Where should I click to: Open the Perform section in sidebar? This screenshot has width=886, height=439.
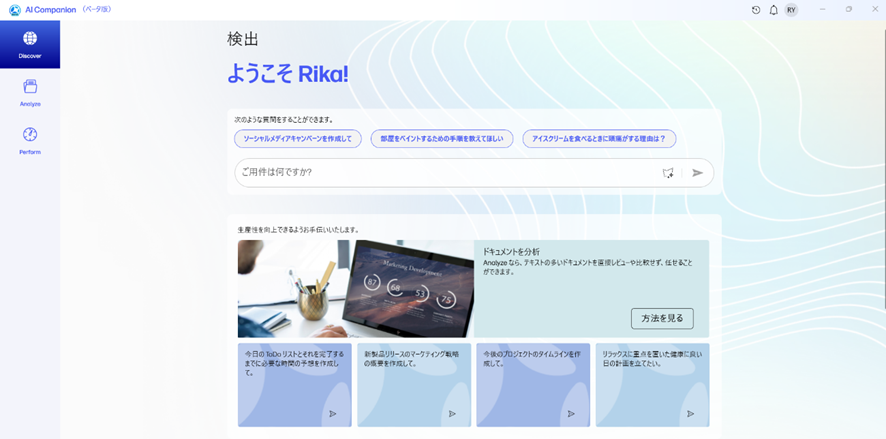(x=30, y=141)
